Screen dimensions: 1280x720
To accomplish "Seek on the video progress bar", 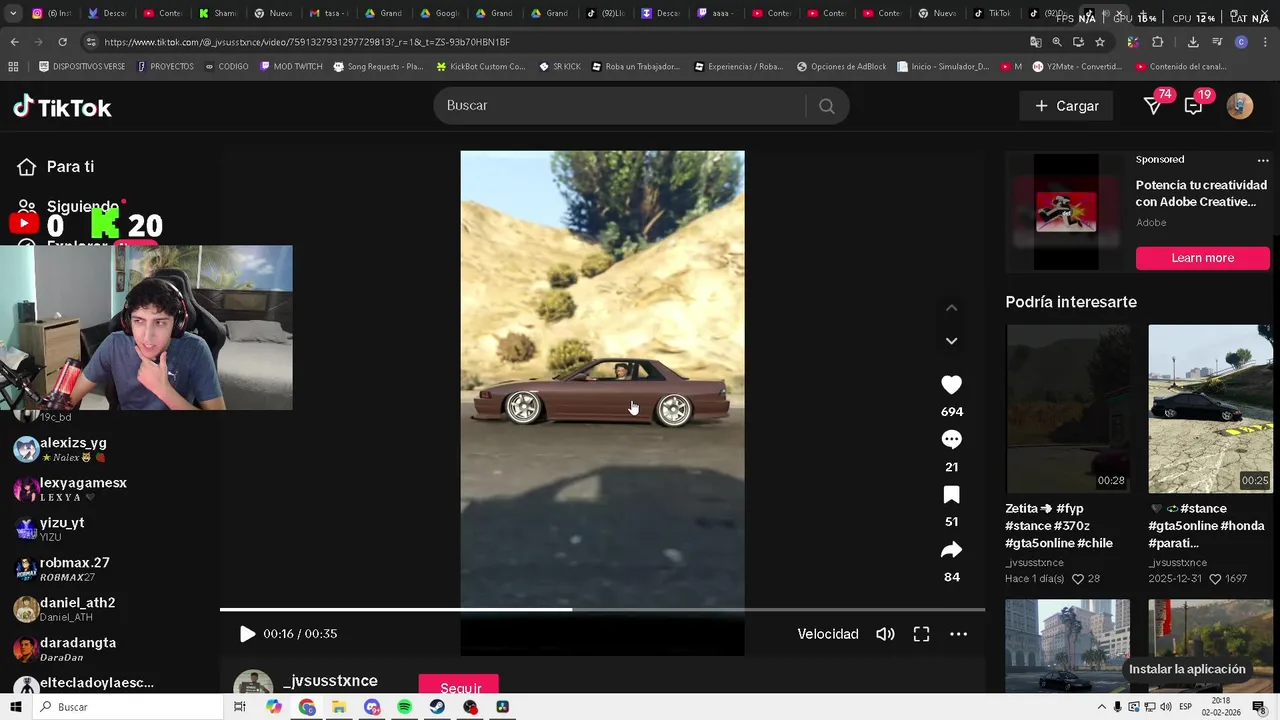I will pos(602,609).
